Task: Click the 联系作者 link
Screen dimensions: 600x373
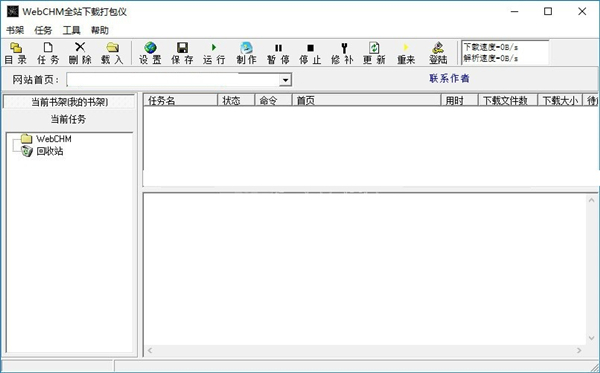Action: [449, 78]
